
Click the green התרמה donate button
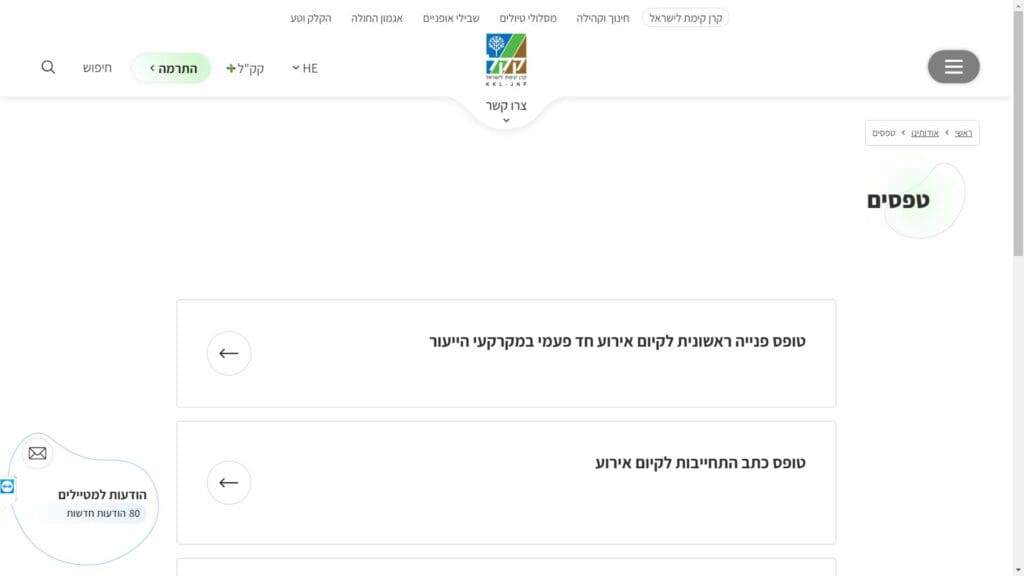pos(171,68)
